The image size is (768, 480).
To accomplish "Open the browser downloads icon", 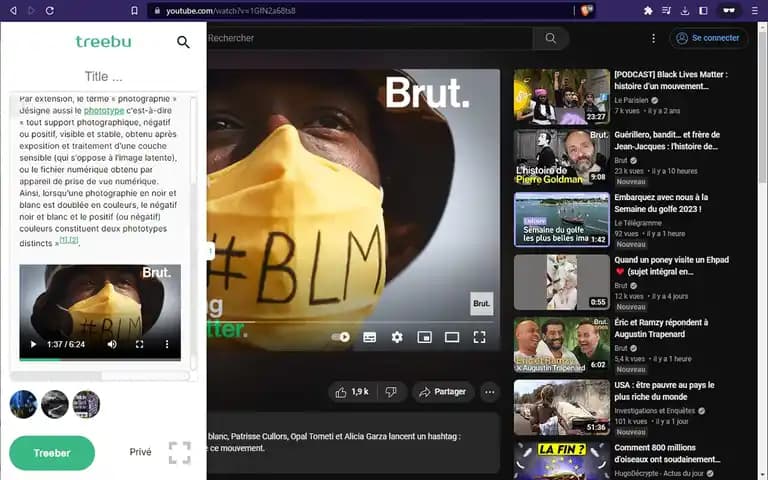I will (x=685, y=10).
